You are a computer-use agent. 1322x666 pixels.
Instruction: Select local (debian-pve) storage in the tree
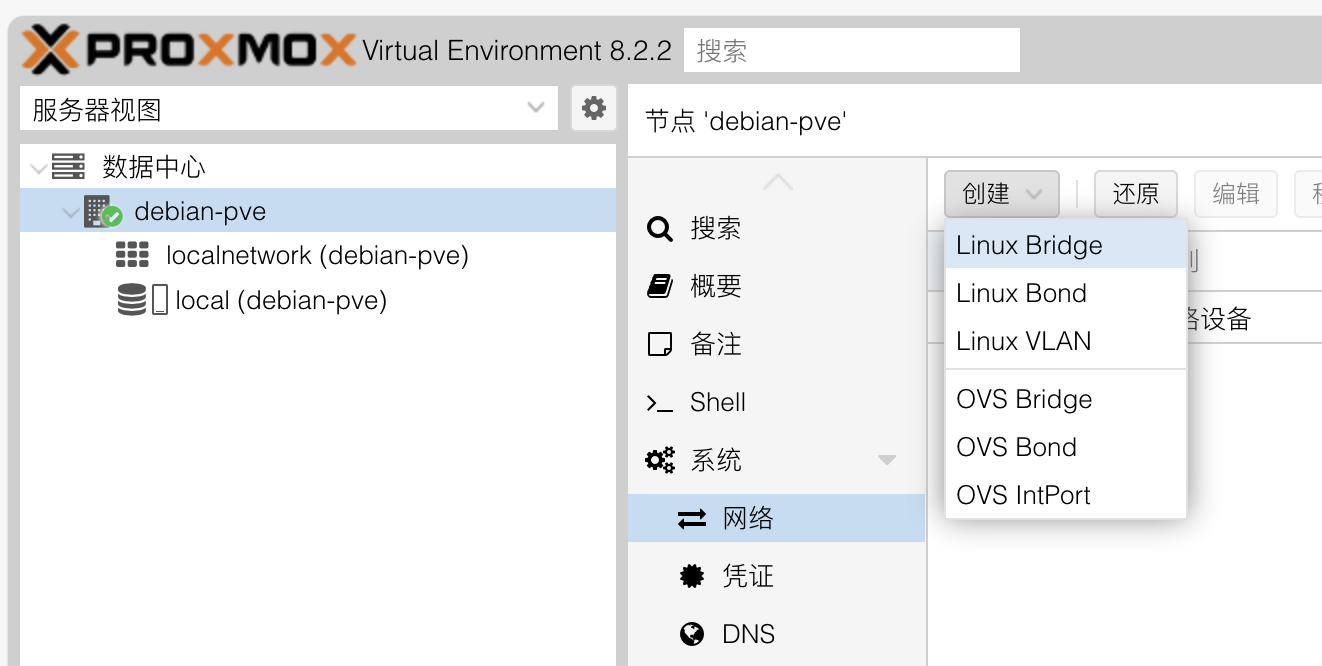(x=318, y=300)
